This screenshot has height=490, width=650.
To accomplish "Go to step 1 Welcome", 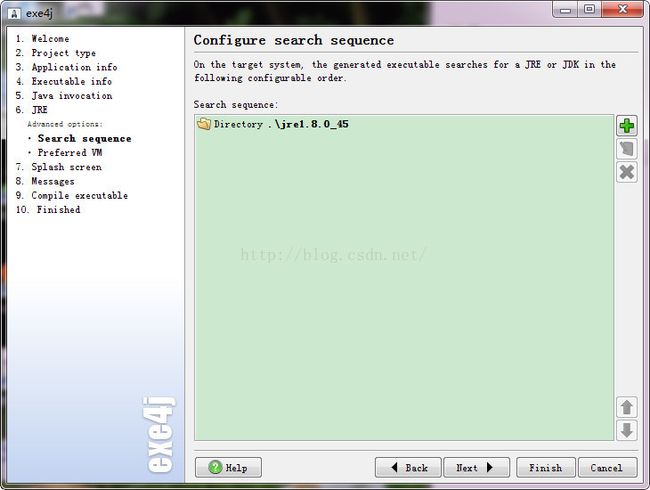I will (x=42, y=39).
